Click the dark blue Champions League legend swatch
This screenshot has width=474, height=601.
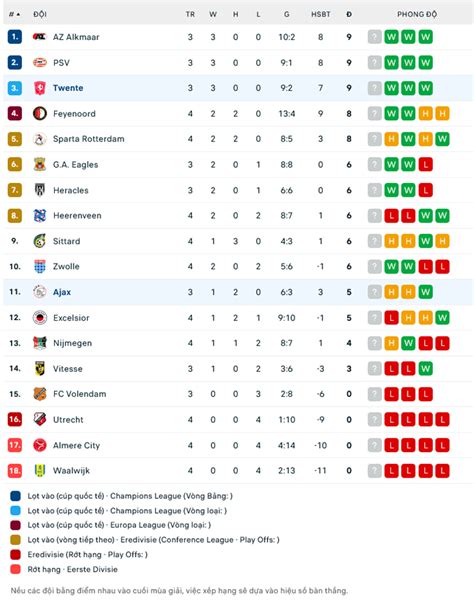[x=15, y=496]
